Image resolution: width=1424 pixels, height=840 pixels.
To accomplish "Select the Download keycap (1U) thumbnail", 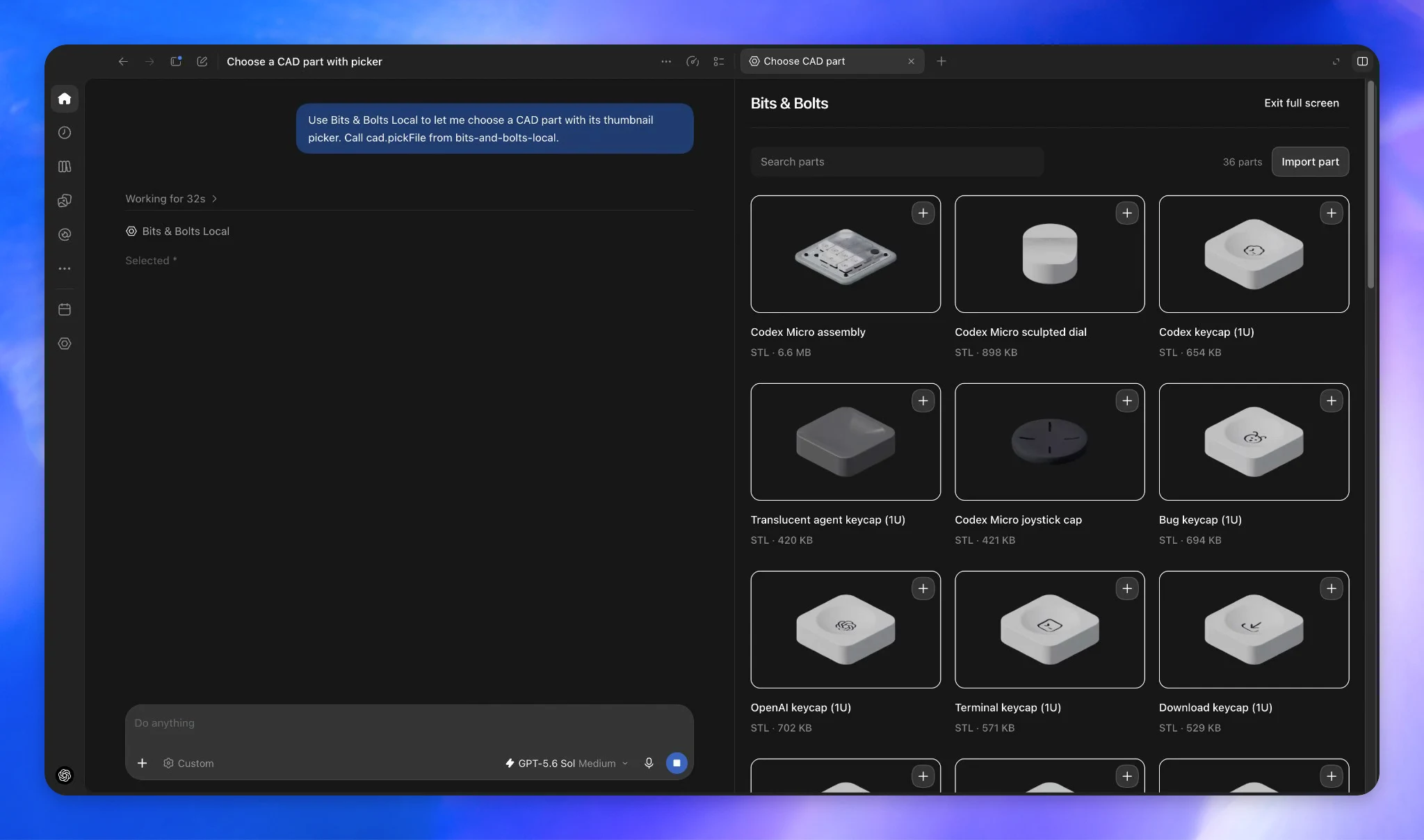I will click(x=1254, y=630).
